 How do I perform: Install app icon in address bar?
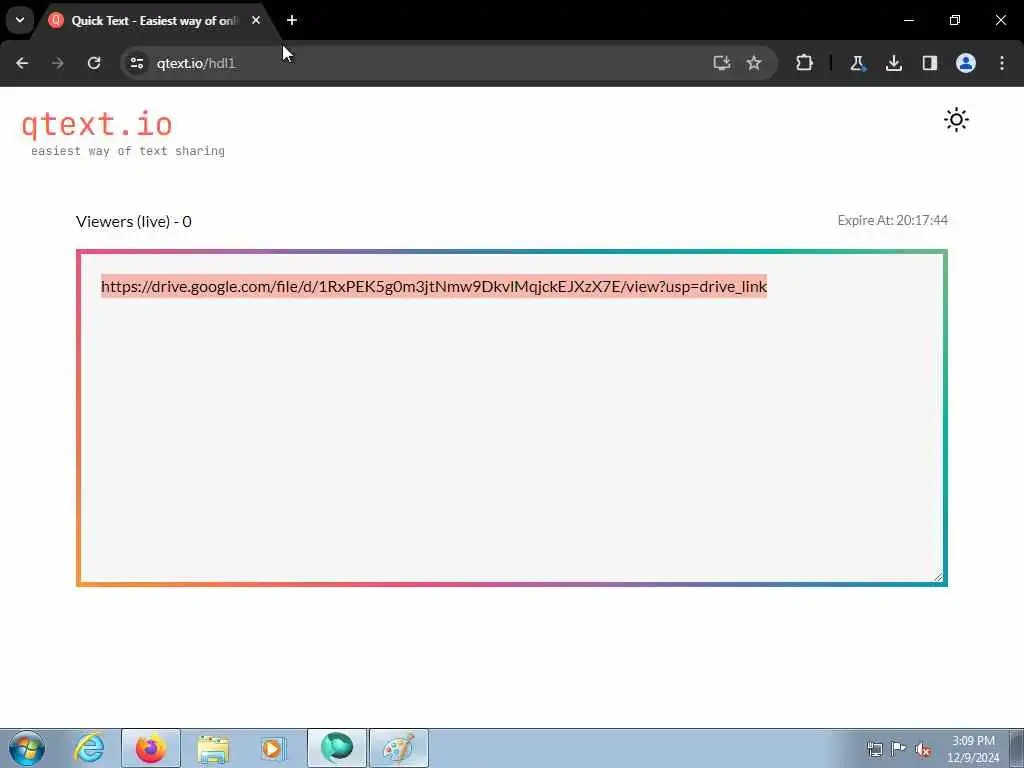point(722,63)
